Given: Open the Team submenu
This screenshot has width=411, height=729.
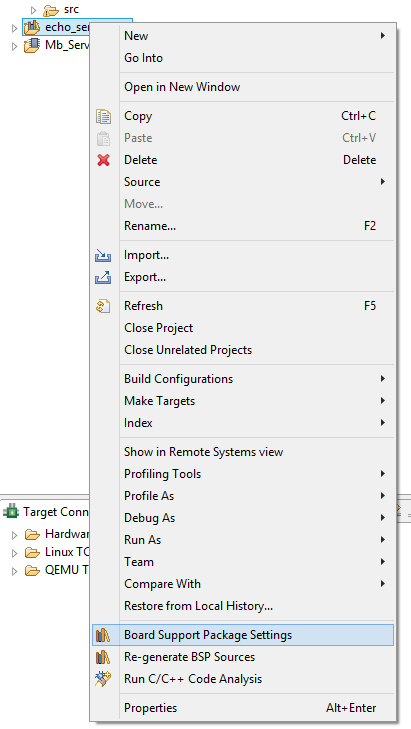Looking at the screenshot, I should coord(243,562).
